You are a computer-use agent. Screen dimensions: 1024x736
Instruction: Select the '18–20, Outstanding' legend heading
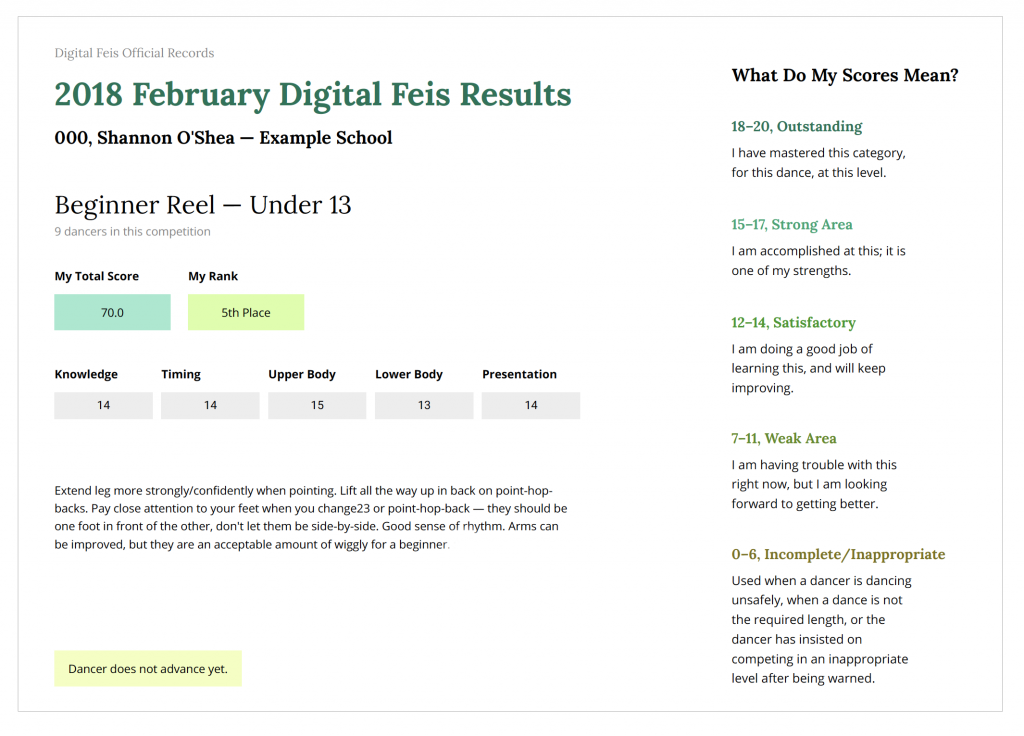(x=797, y=127)
